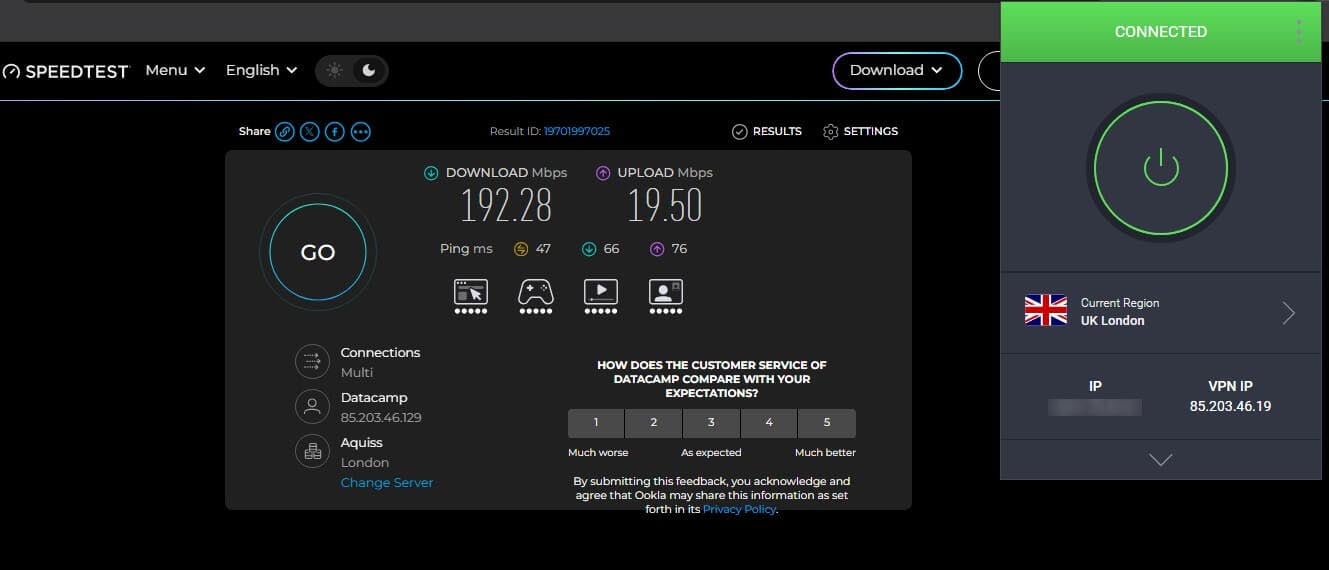Open VPN three-dot options menu
This screenshot has width=1329, height=570.
(1299, 31)
